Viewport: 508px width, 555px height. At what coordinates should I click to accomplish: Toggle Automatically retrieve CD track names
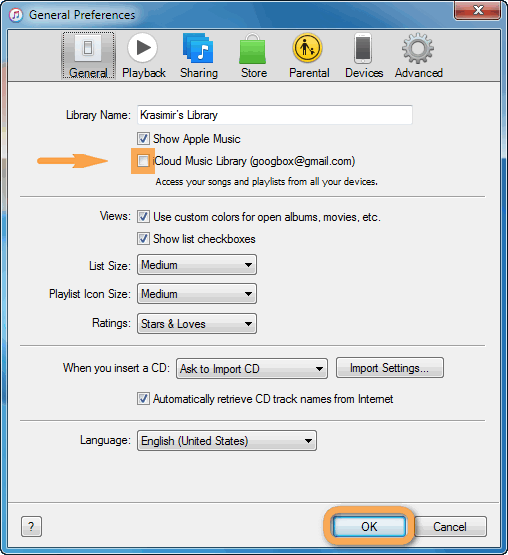[143, 399]
